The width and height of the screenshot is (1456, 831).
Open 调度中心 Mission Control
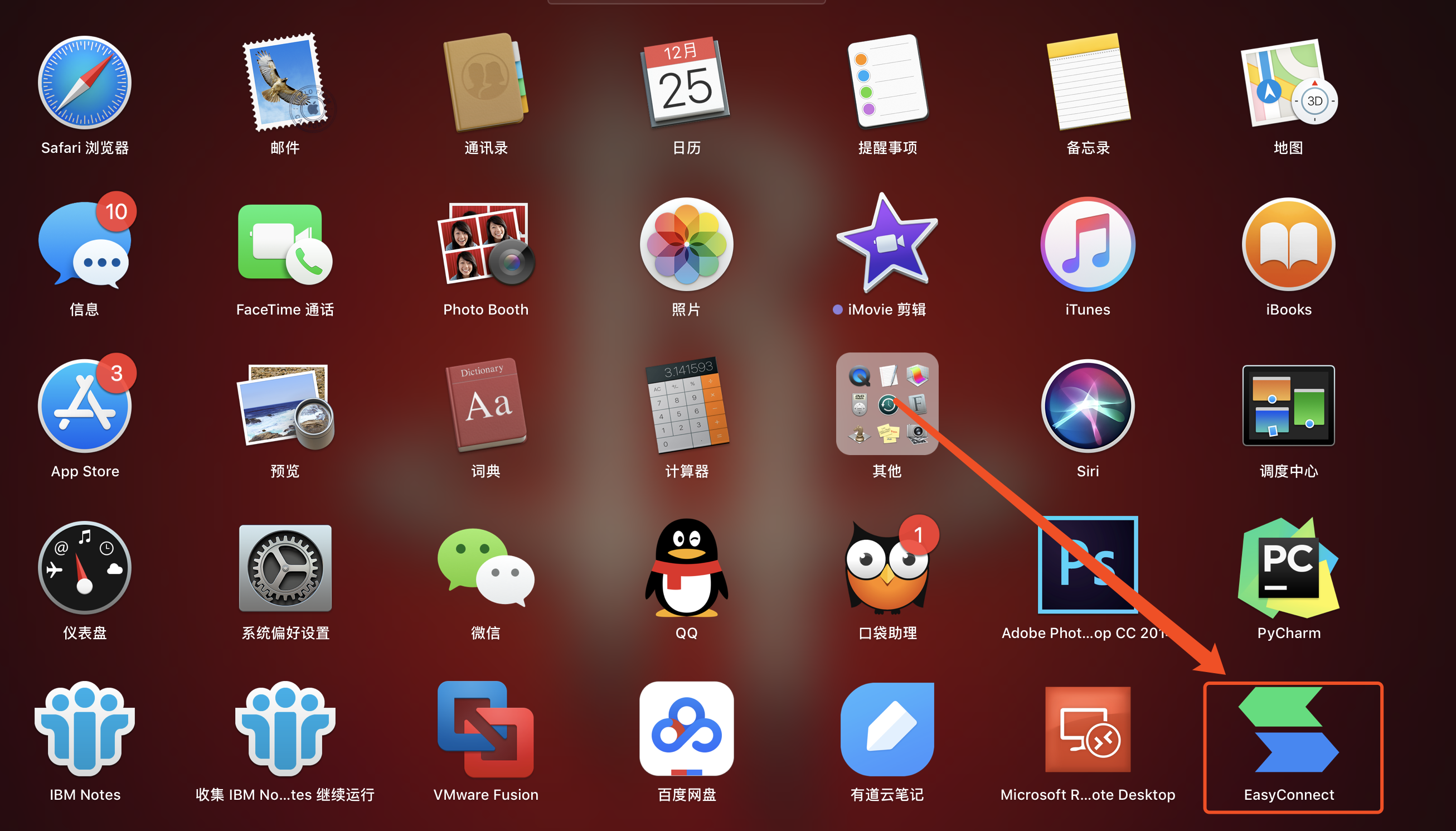tap(1289, 405)
